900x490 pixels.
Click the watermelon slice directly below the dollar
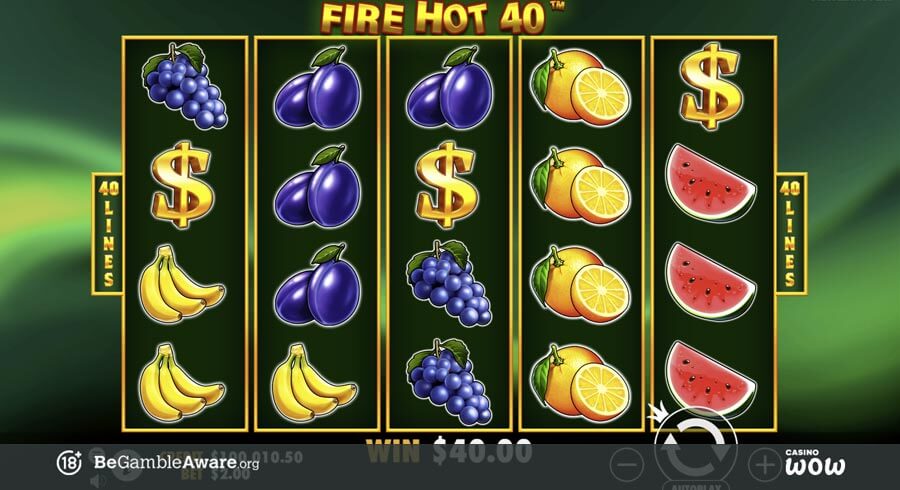point(711,184)
